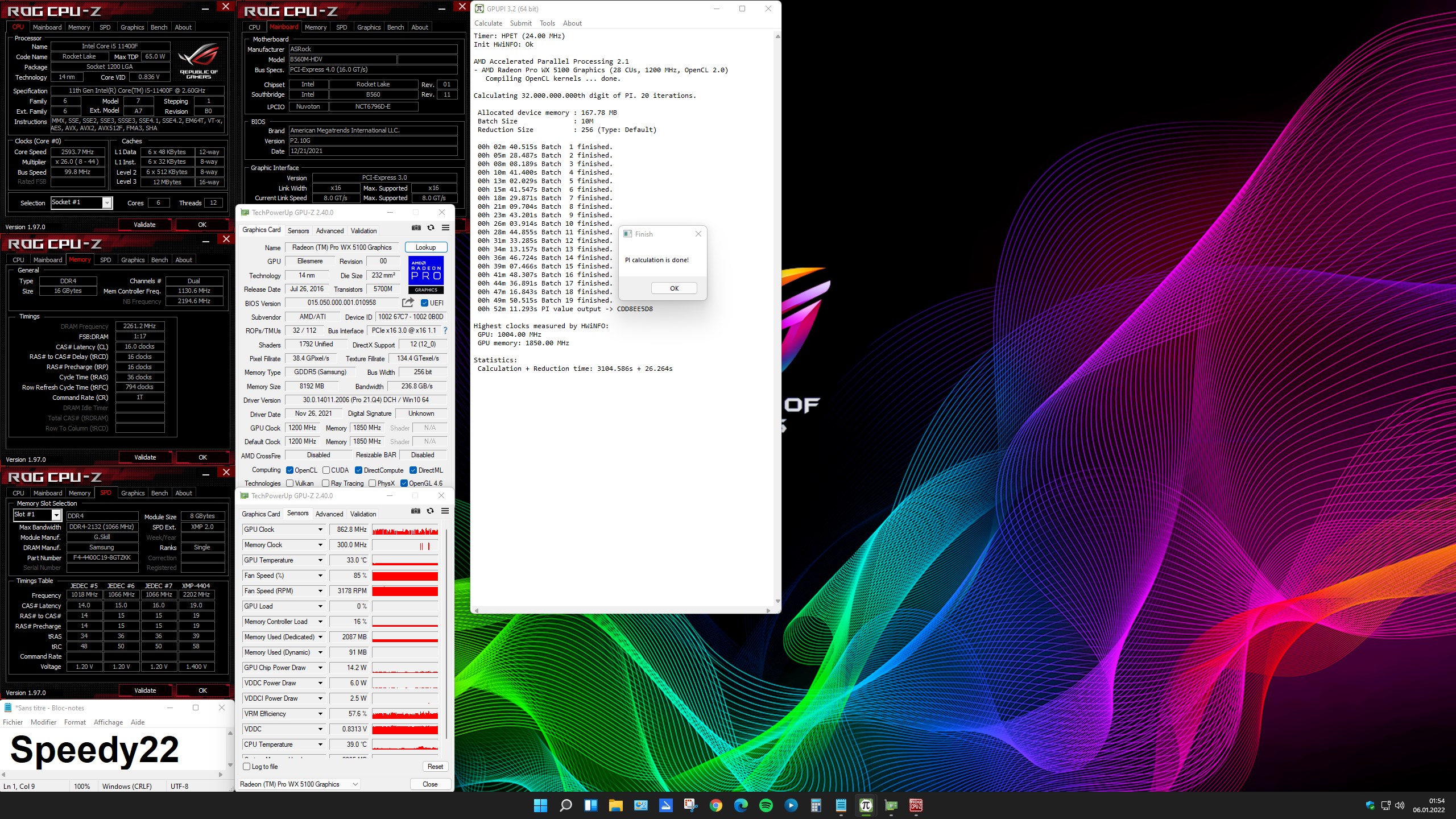The height and width of the screenshot is (819, 1456).
Task: Click GPUPI horizontal scrollbar right arrow
Action: pyautogui.click(x=768, y=610)
